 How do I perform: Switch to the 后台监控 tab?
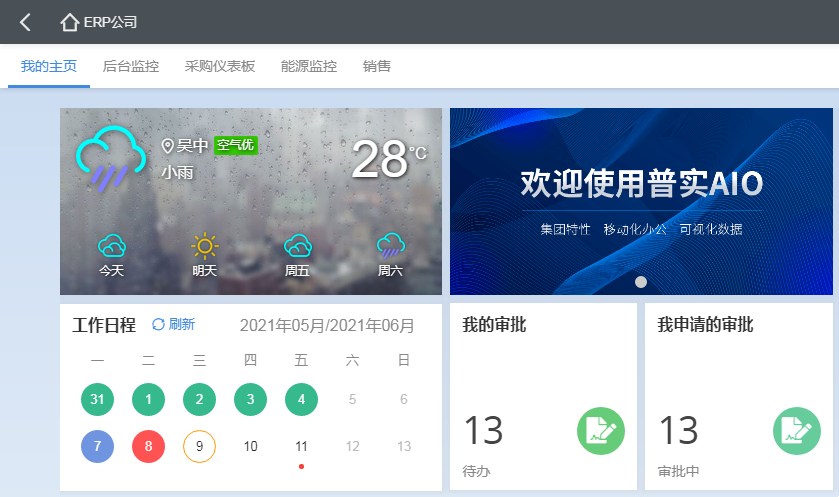[131, 67]
